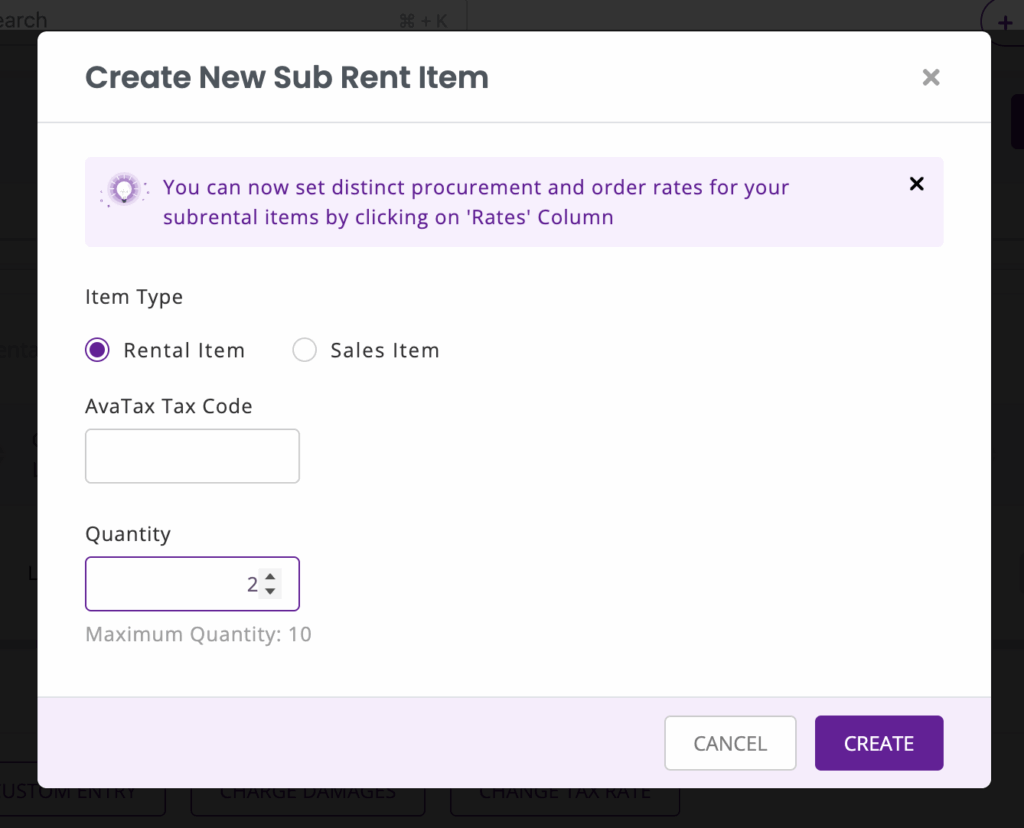Click the Sales Item label text

click(x=385, y=351)
